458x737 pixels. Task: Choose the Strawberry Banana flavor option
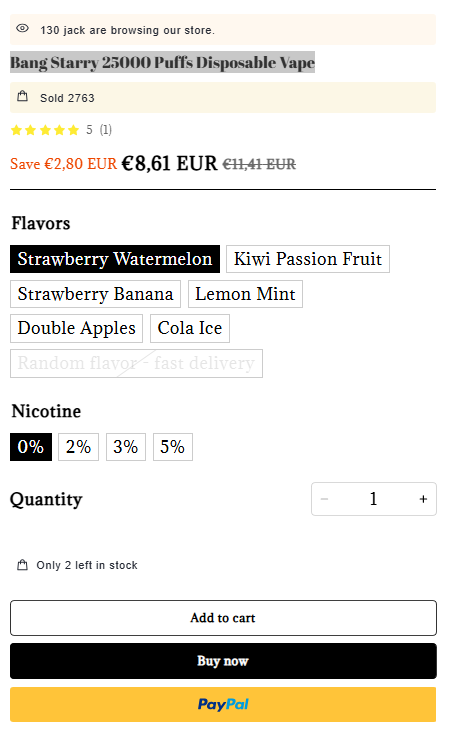pos(95,294)
